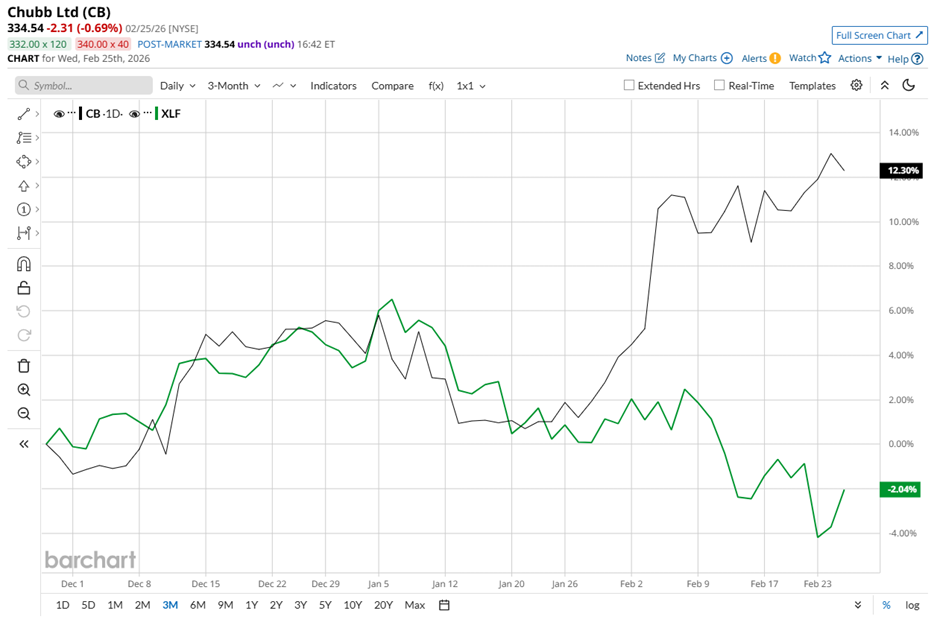Open the Help question mark icon
Viewport: 937px width, 631px height.
tap(917, 59)
